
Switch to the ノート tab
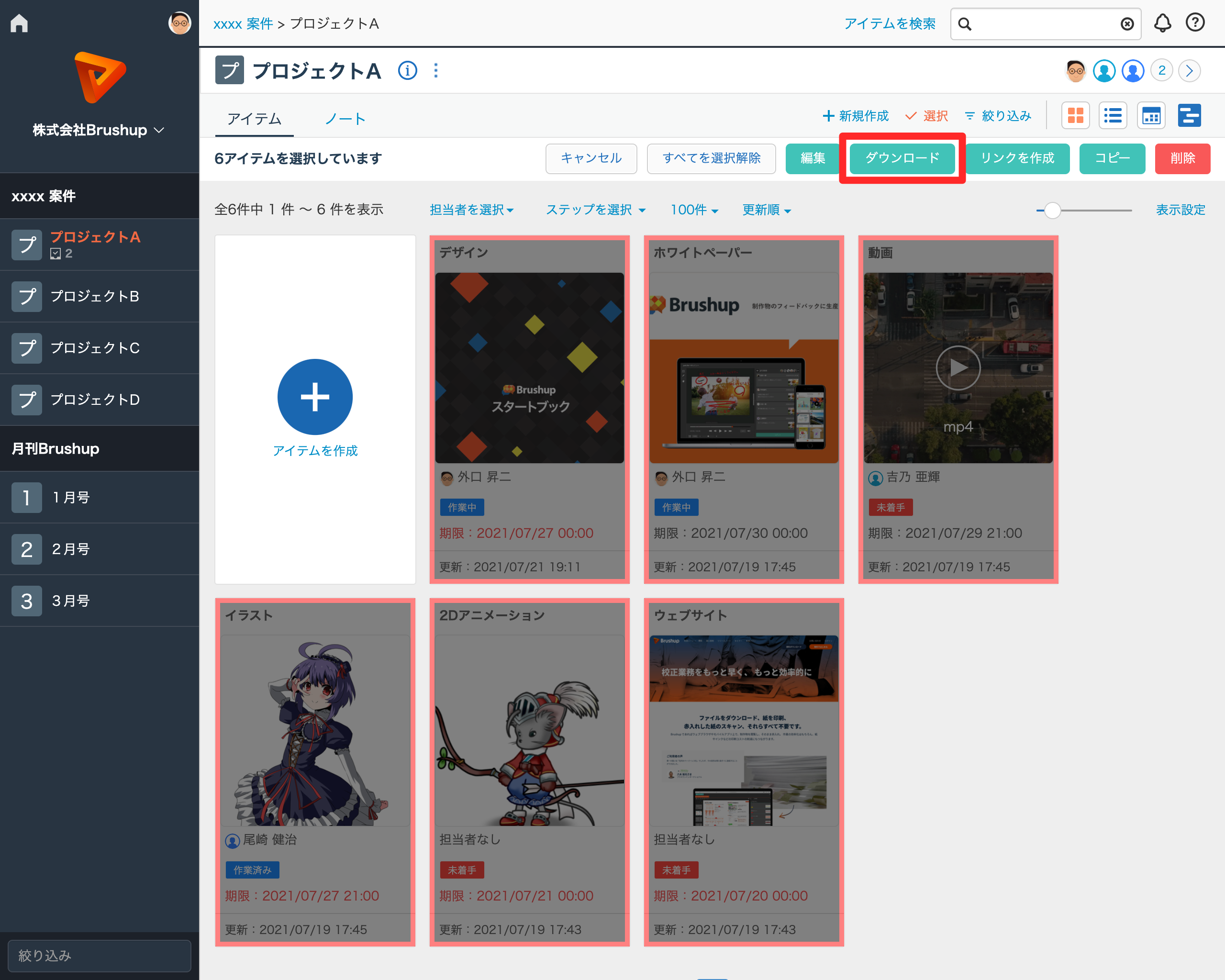click(345, 119)
